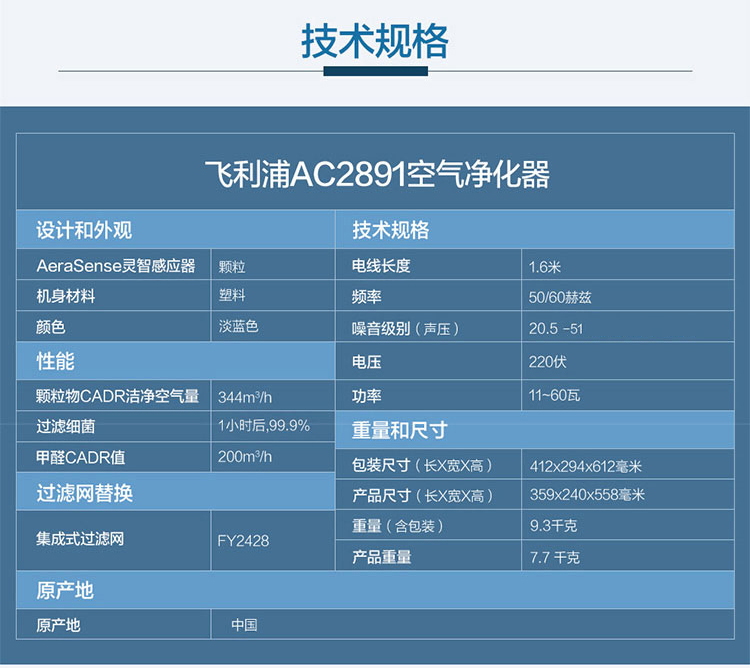Click the 50/60赫兹 frequency value
The image size is (750, 668).
[x=560, y=297]
